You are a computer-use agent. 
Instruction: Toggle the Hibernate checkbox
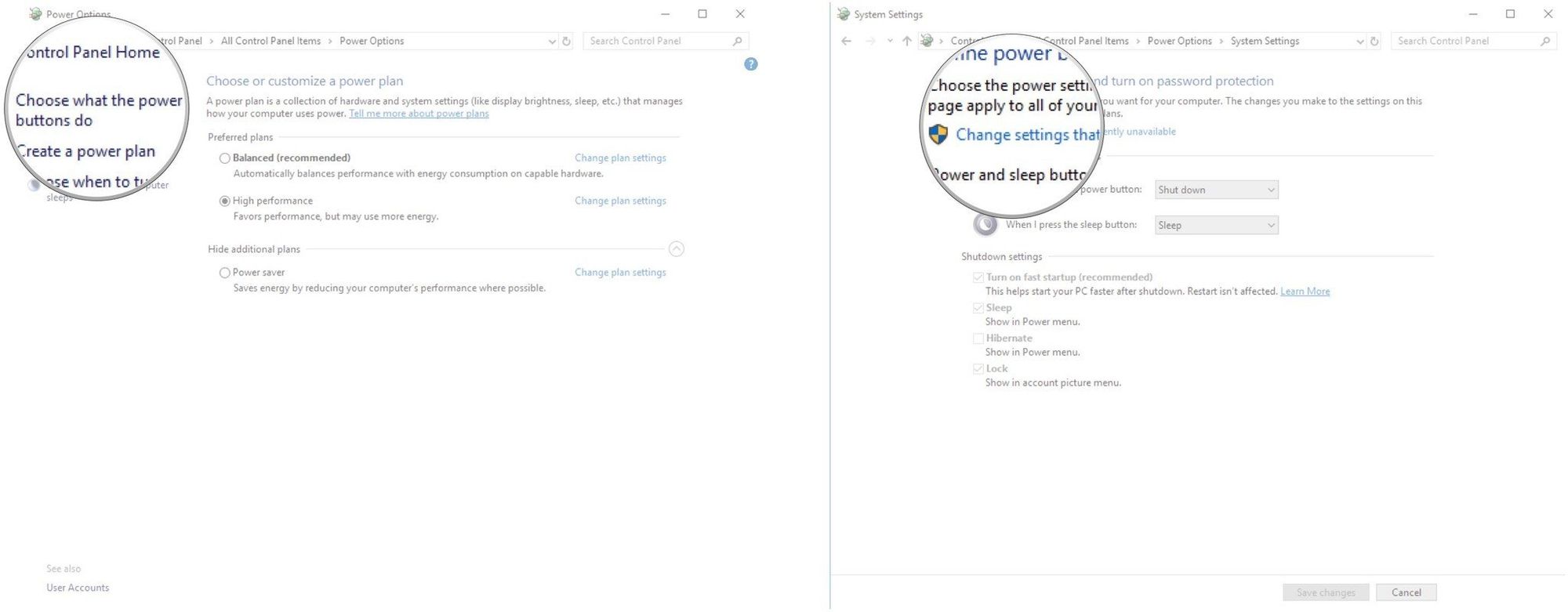coord(978,339)
